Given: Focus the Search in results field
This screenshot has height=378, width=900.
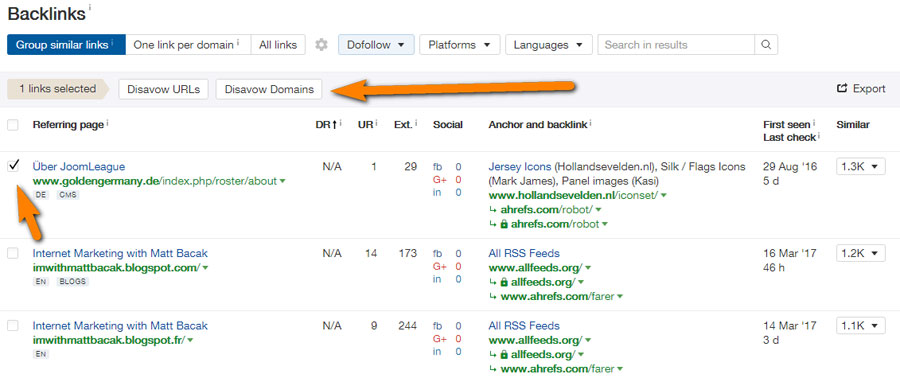Looking at the screenshot, I should [676, 45].
